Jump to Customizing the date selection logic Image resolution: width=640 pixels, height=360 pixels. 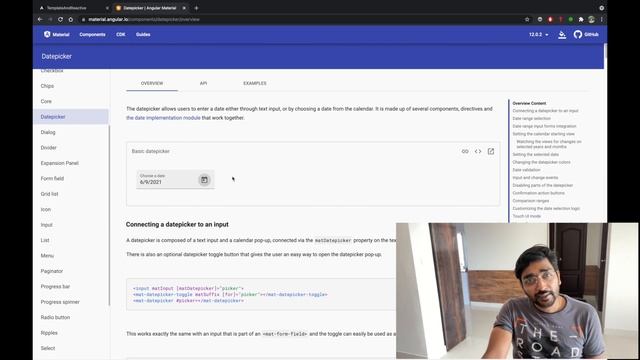tap(546, 209)
